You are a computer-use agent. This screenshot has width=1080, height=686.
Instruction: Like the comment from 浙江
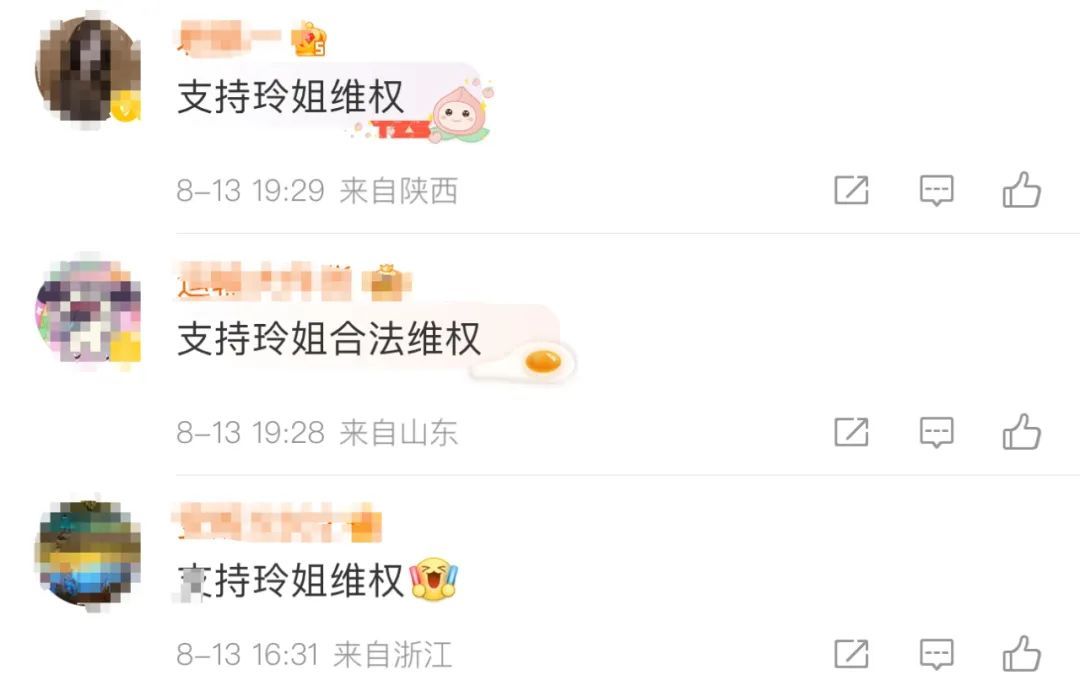tap(1021, 654)
